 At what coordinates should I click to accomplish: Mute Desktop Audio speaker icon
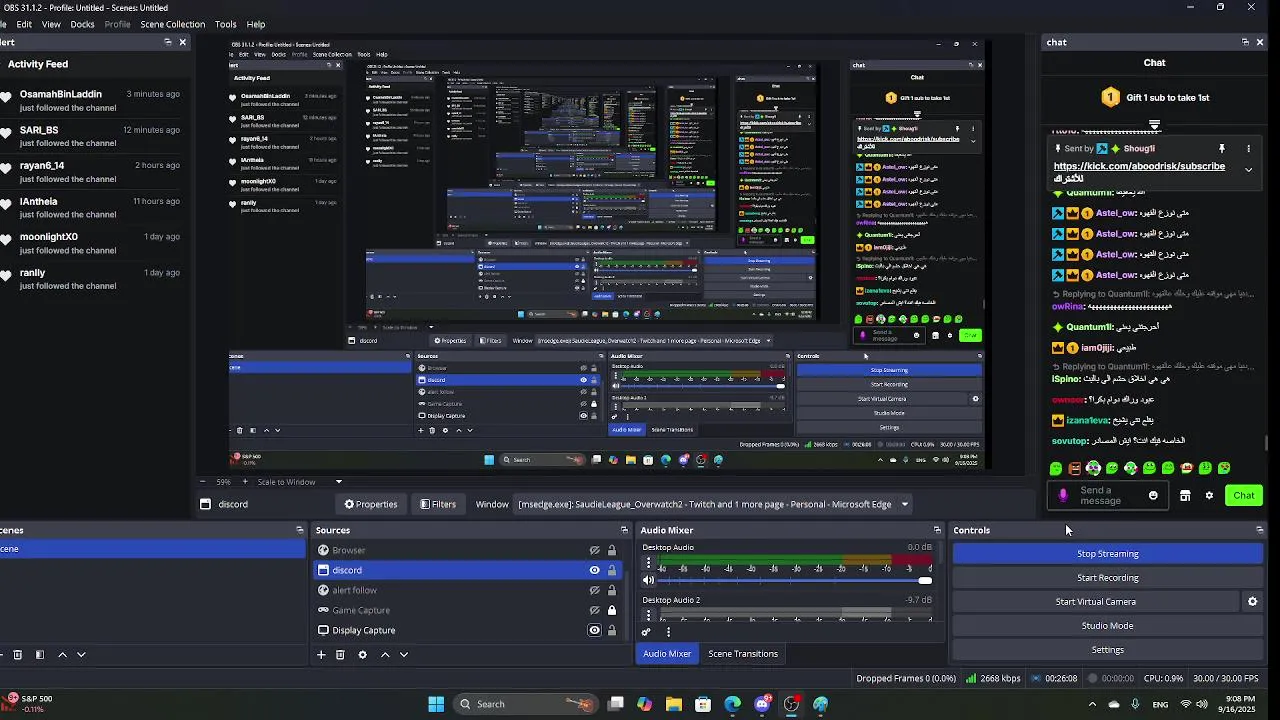pos(648,580)
